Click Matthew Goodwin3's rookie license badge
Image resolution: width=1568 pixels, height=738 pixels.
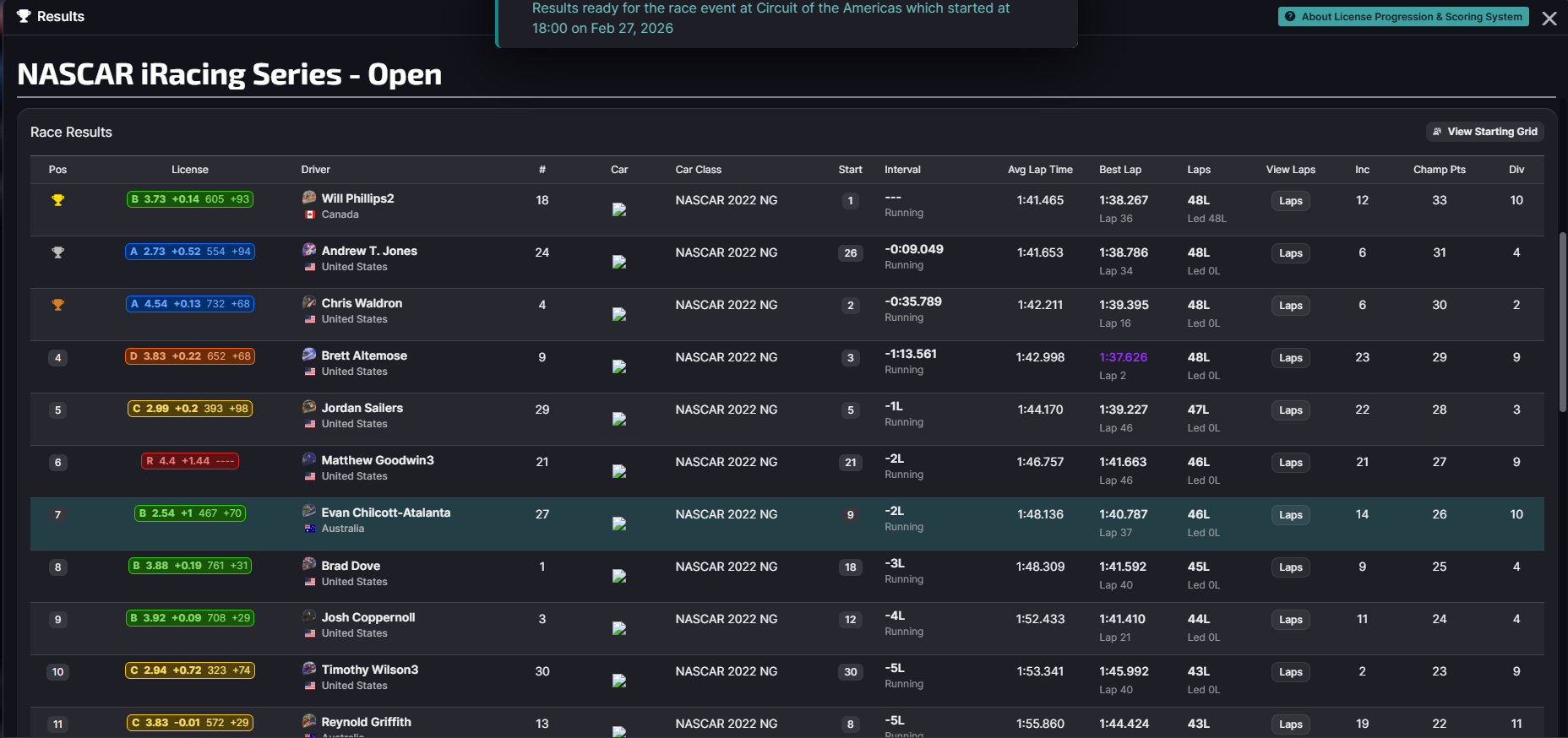pos(190,461)
